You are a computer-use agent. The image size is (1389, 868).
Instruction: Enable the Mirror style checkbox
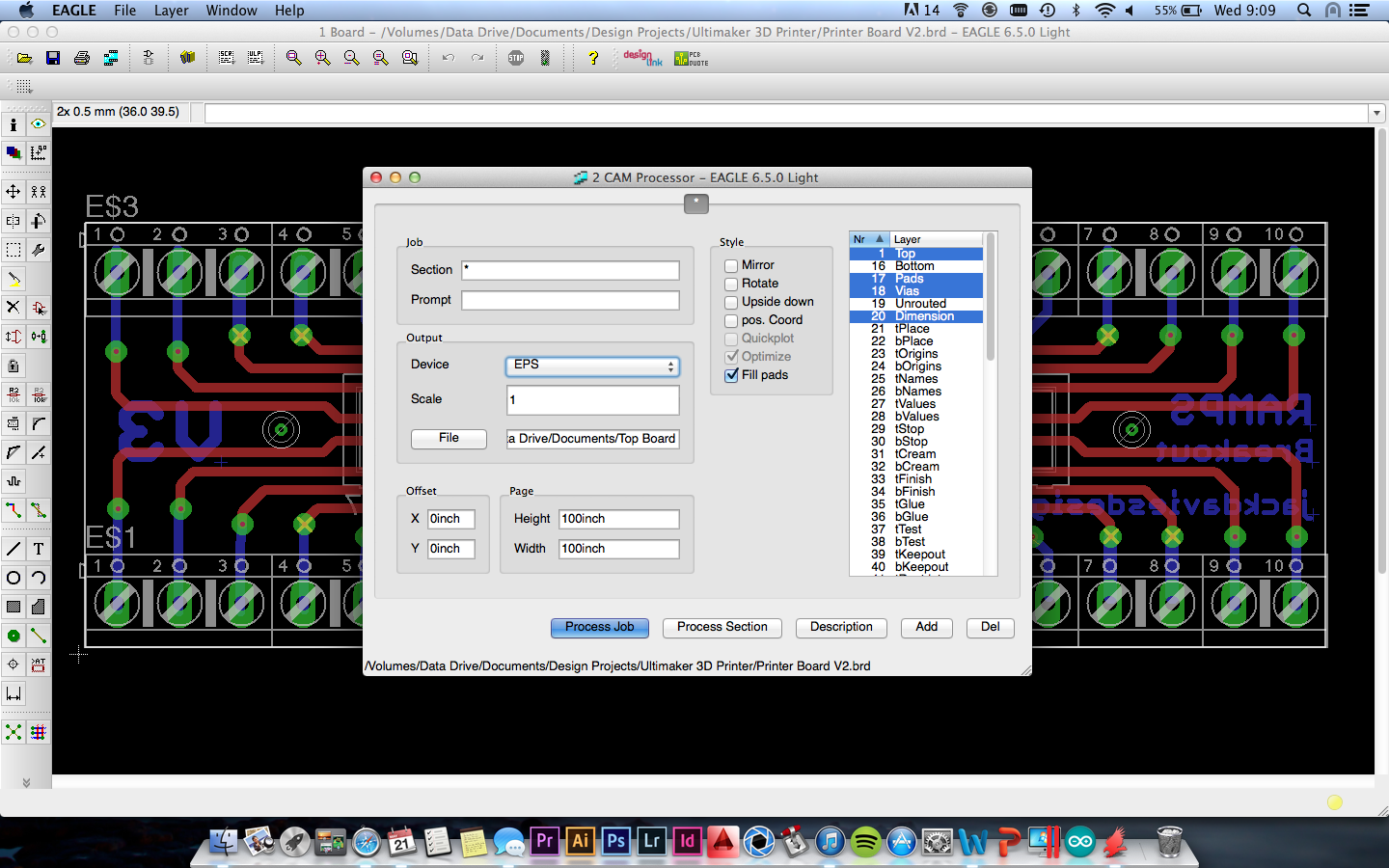click(x=731, y=265)
